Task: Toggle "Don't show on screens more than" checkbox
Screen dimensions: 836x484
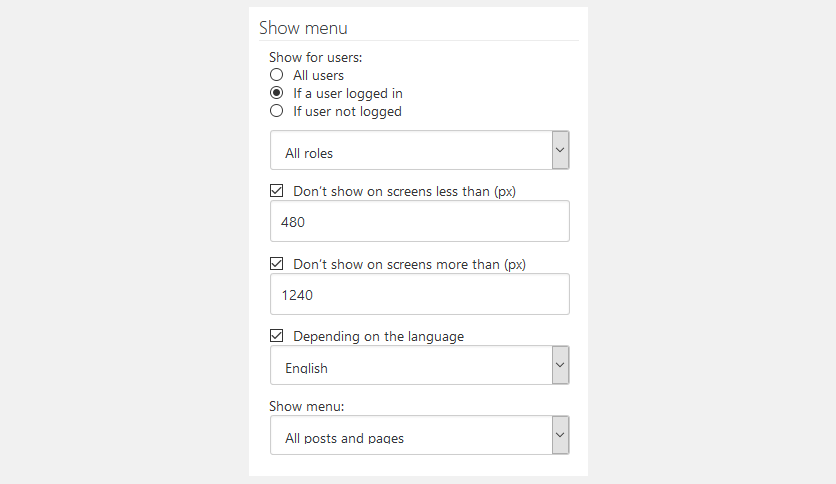Action: (x=277, y=264)
